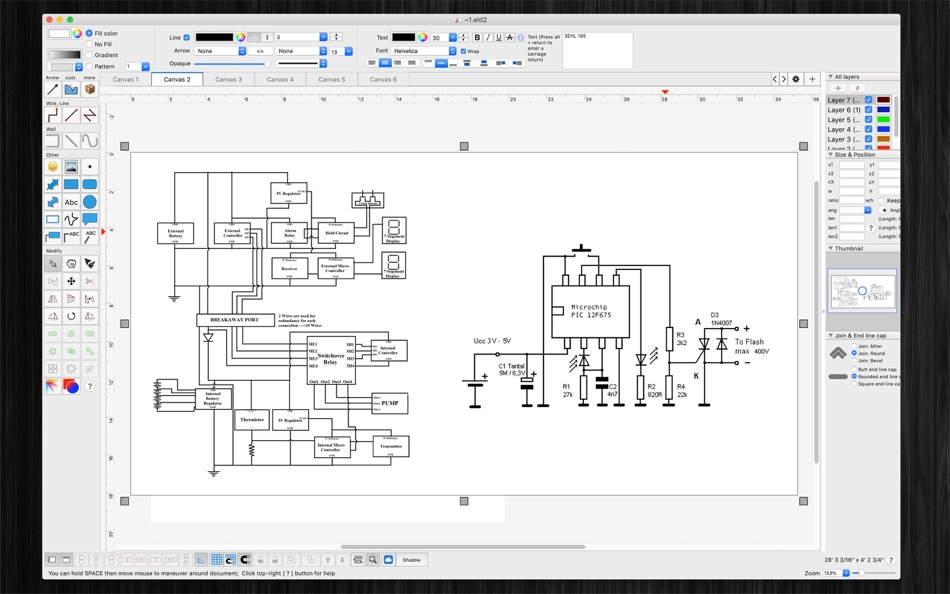Collapse the Thumbnail panel
The width and height of the screenshot is (950, 594).
(x=831, y=249)
